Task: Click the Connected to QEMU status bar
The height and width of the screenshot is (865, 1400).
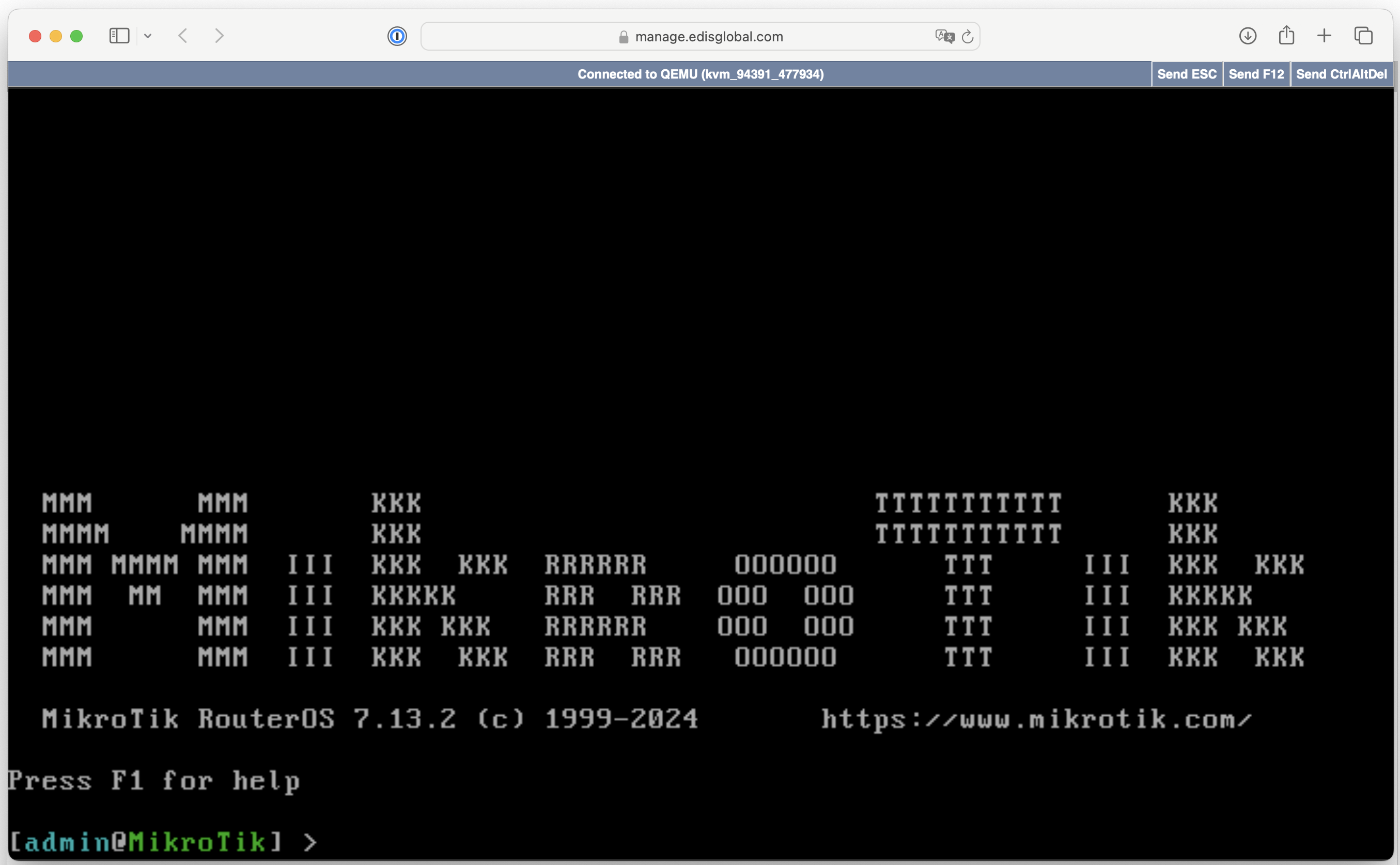Action: [700, 74]
